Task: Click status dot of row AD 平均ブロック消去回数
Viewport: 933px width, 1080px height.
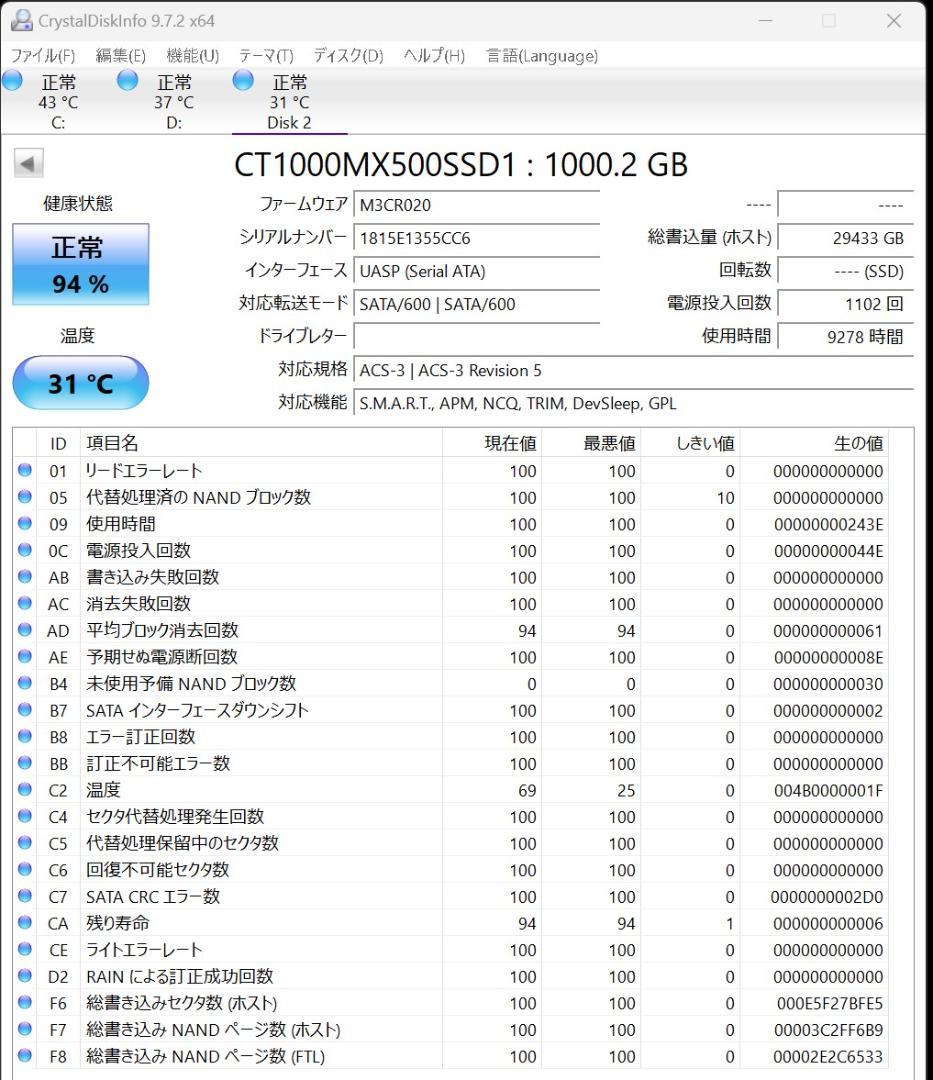Action: [x=25, y=630]
